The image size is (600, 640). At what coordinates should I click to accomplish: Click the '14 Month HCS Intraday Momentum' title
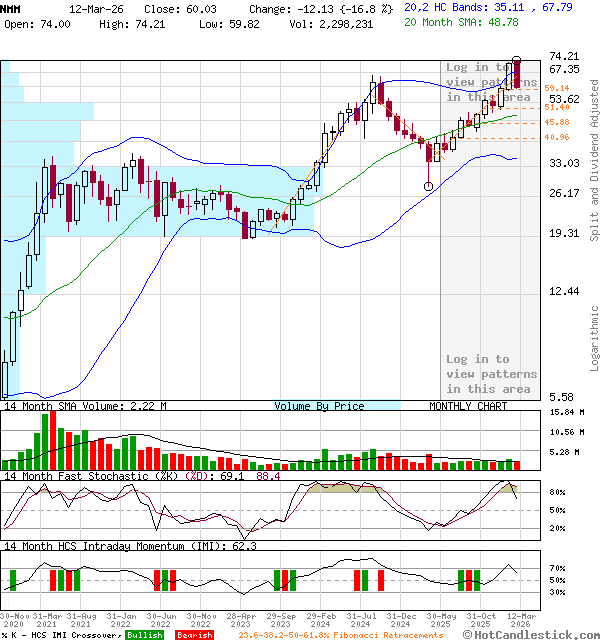tap(100, 546)
